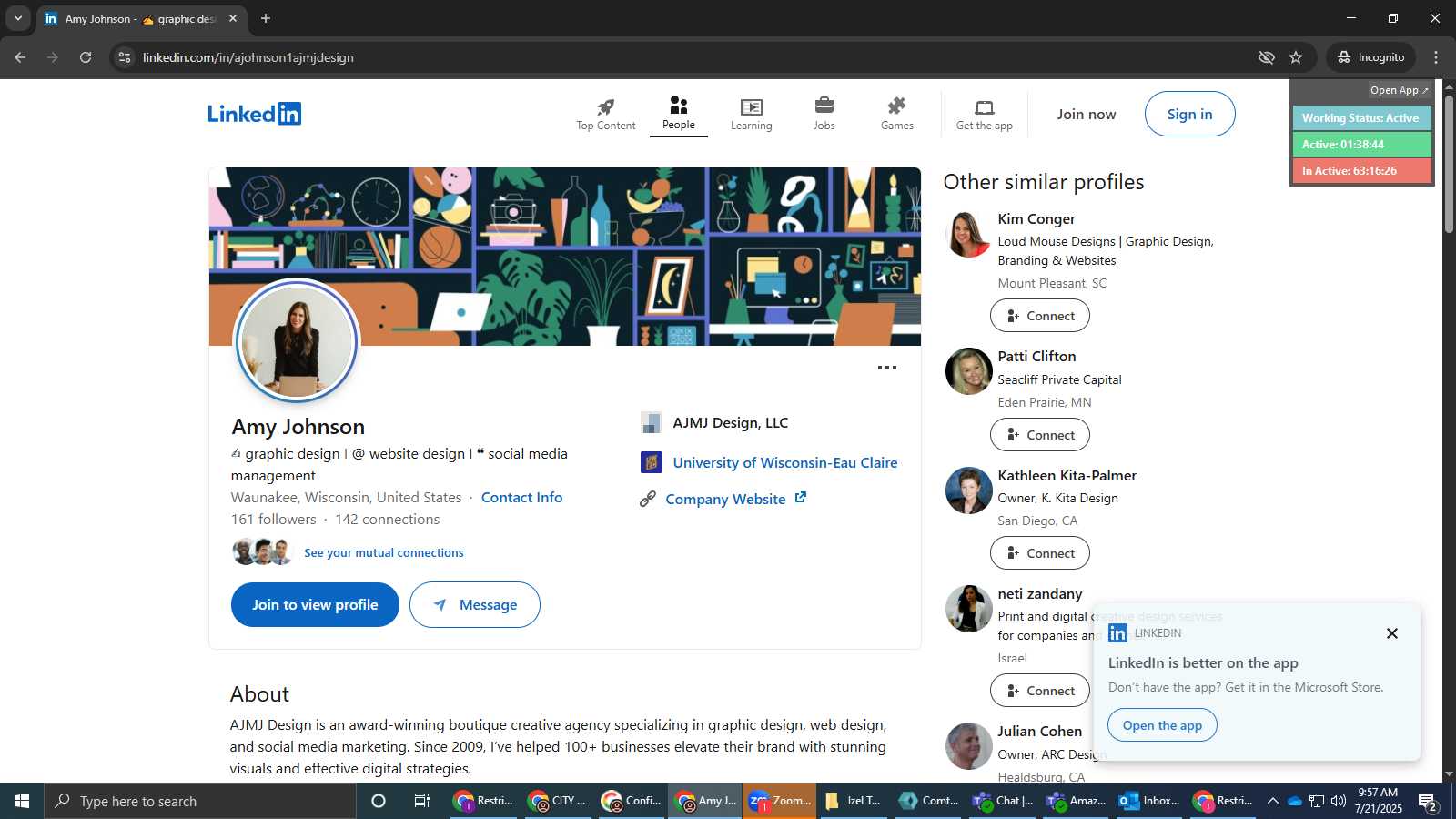Close the LinkedIn app notification popup
Image resolution: width=1456 pixels, height=819 pixels.
coord(1391,633)
